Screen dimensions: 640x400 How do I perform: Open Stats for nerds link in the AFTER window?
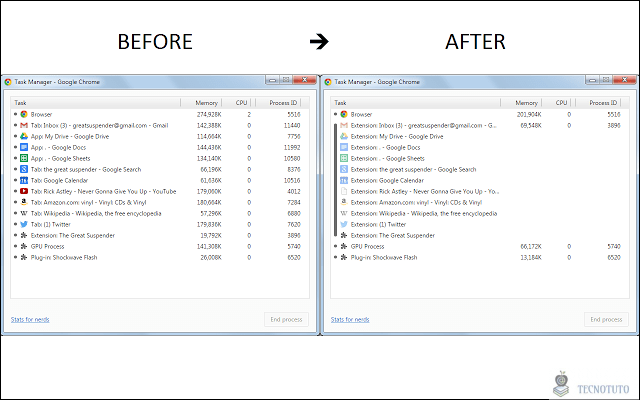(x=350, y=320)
